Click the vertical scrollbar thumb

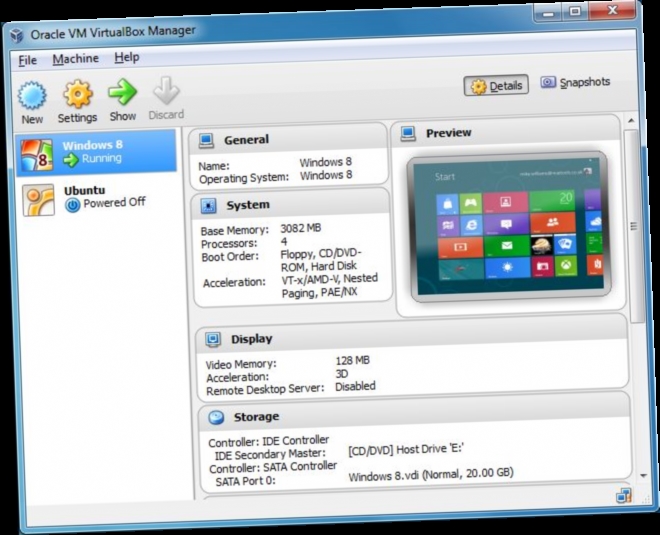[x=634, y=226]
